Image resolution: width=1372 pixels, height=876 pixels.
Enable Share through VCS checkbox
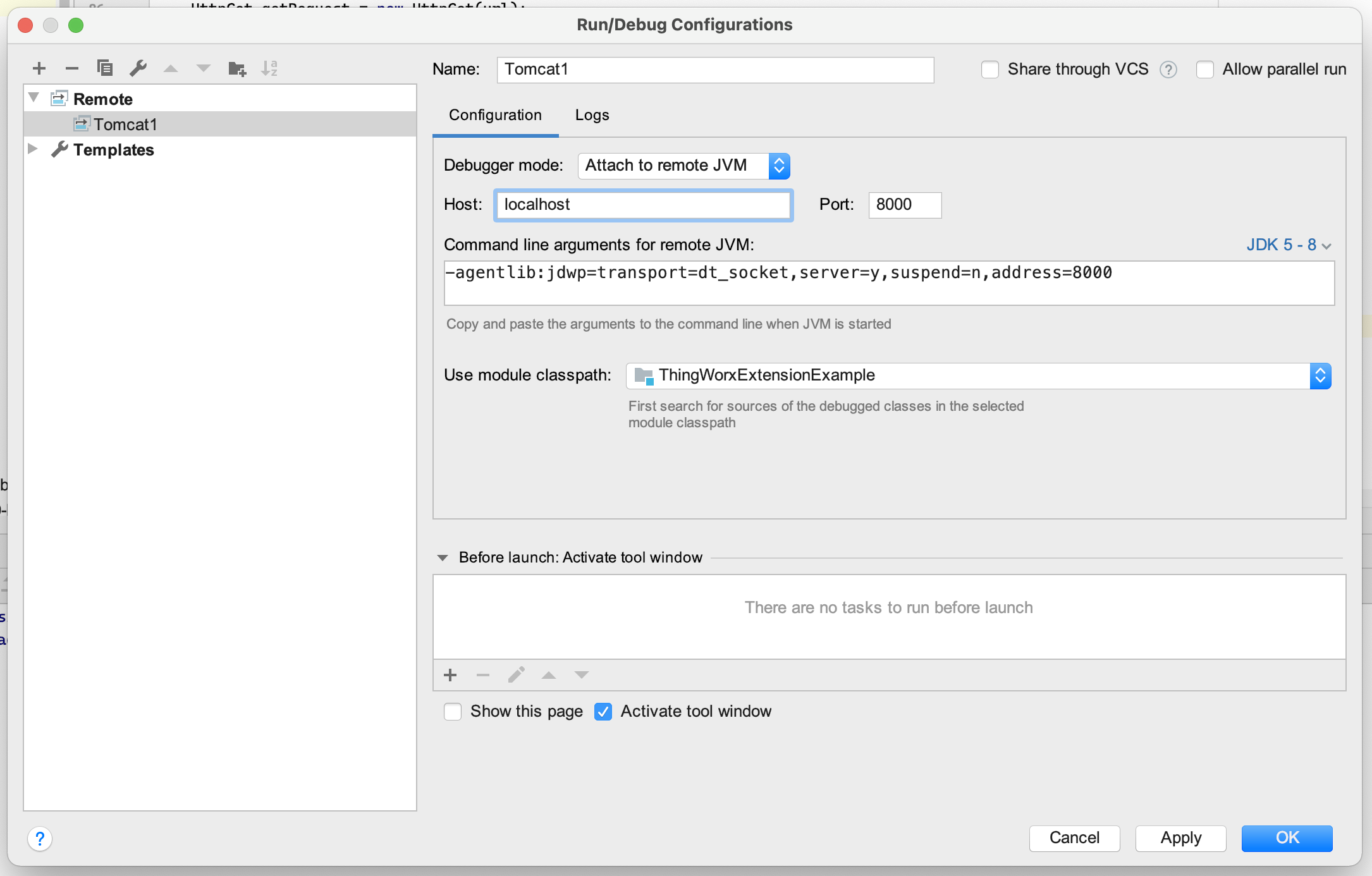[x=990, y=70]
